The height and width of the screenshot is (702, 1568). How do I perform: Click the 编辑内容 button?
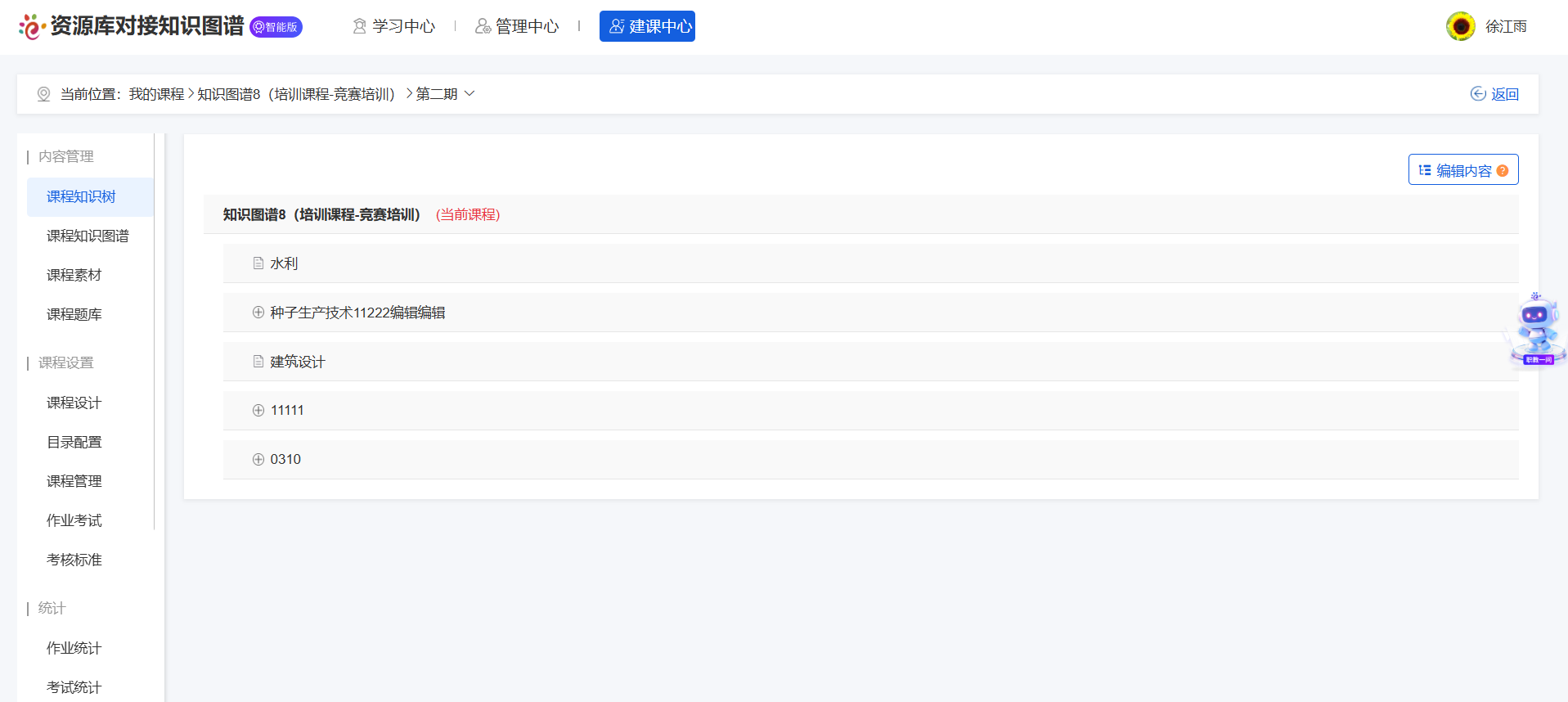[1462, 169]
